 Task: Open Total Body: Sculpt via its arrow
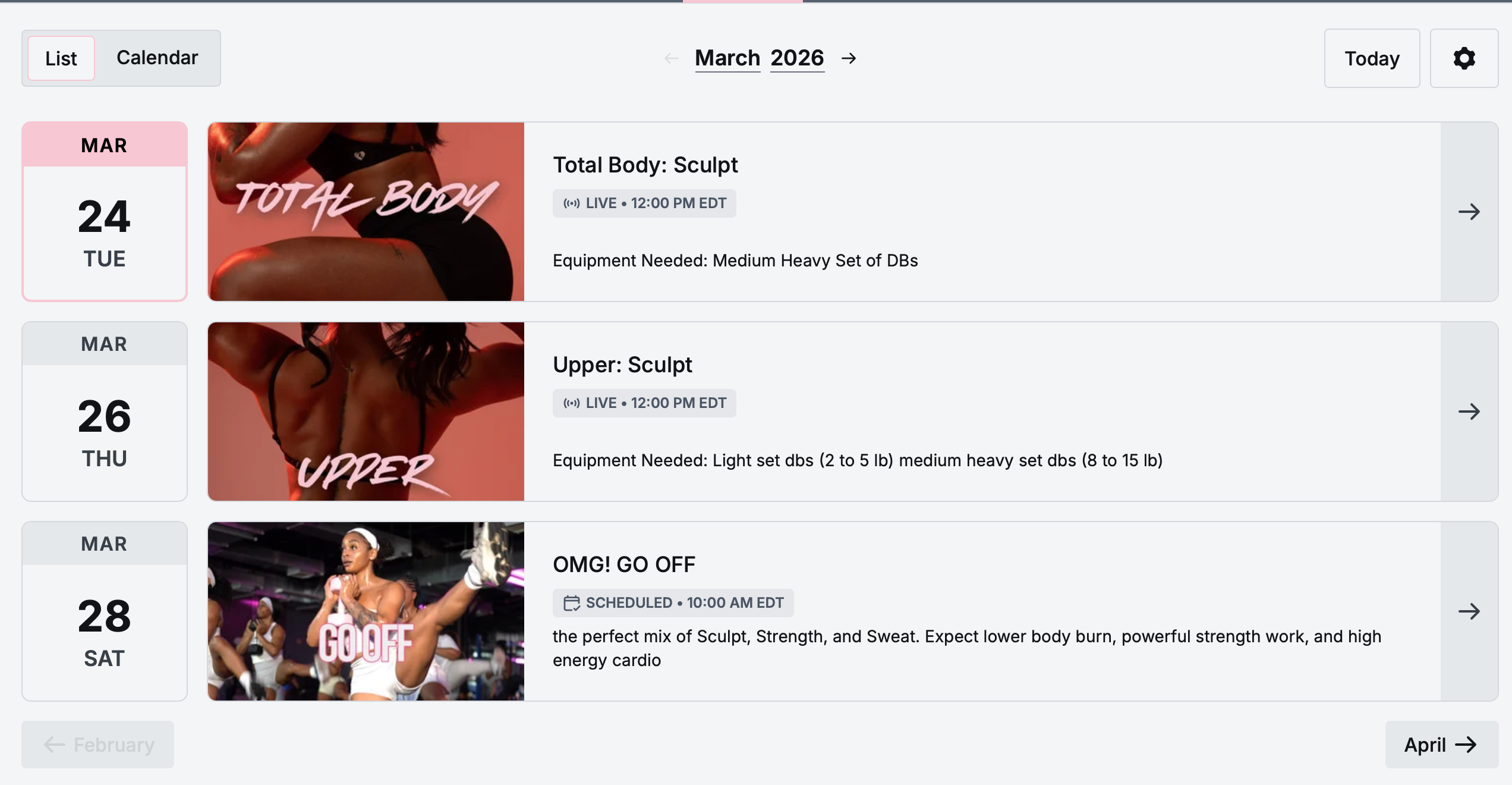tap(1469, 212)
